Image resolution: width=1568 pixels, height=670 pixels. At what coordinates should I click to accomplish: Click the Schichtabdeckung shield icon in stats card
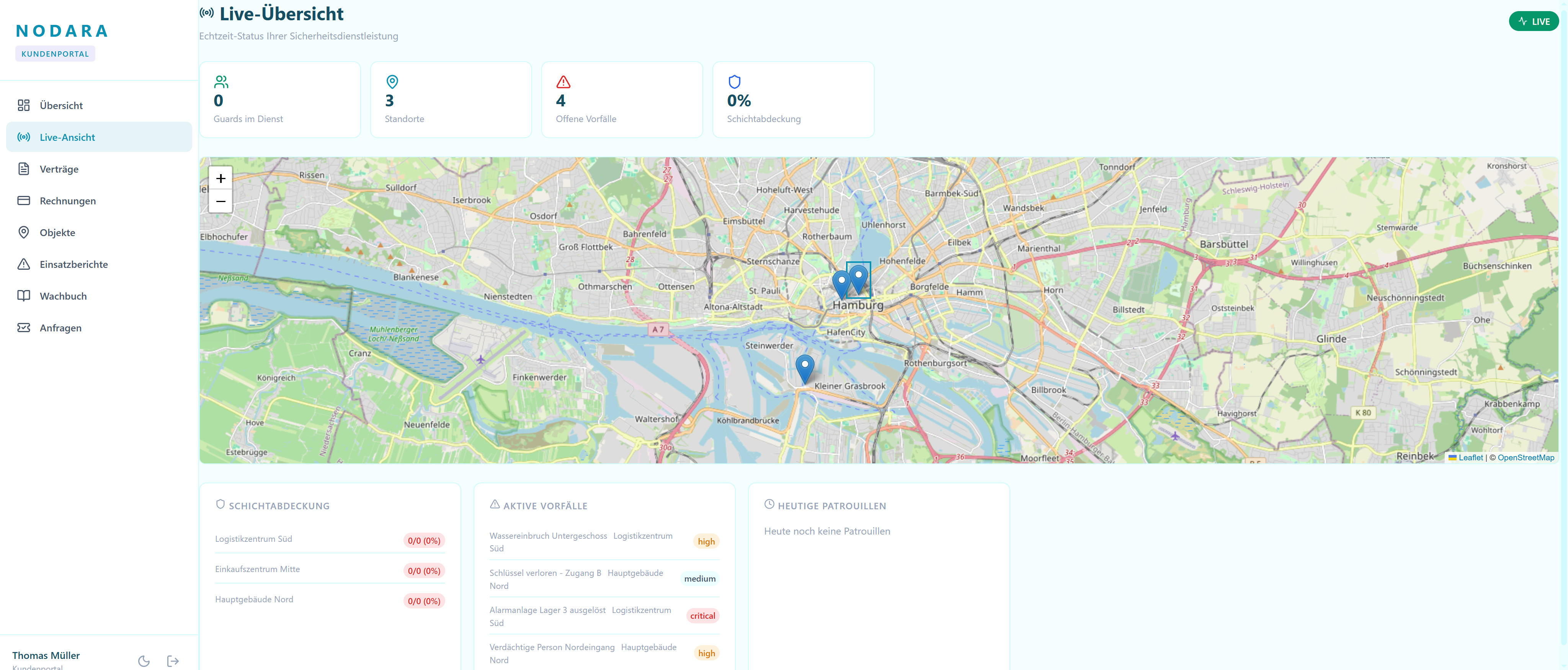[734, 82]
